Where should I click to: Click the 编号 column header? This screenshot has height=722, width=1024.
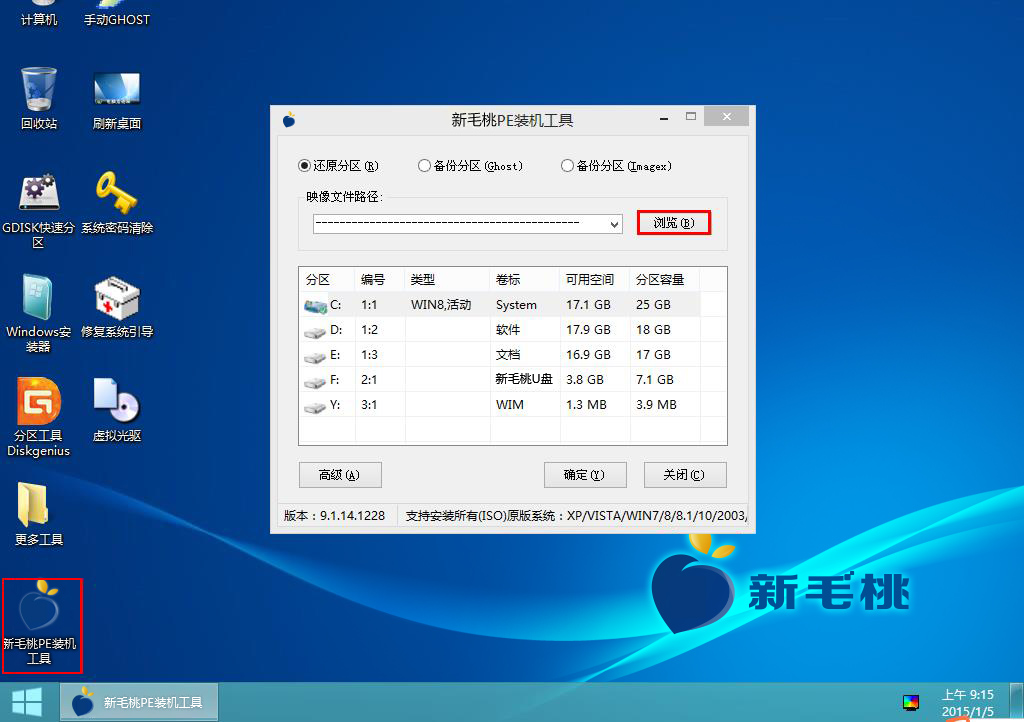coord(379,279)
